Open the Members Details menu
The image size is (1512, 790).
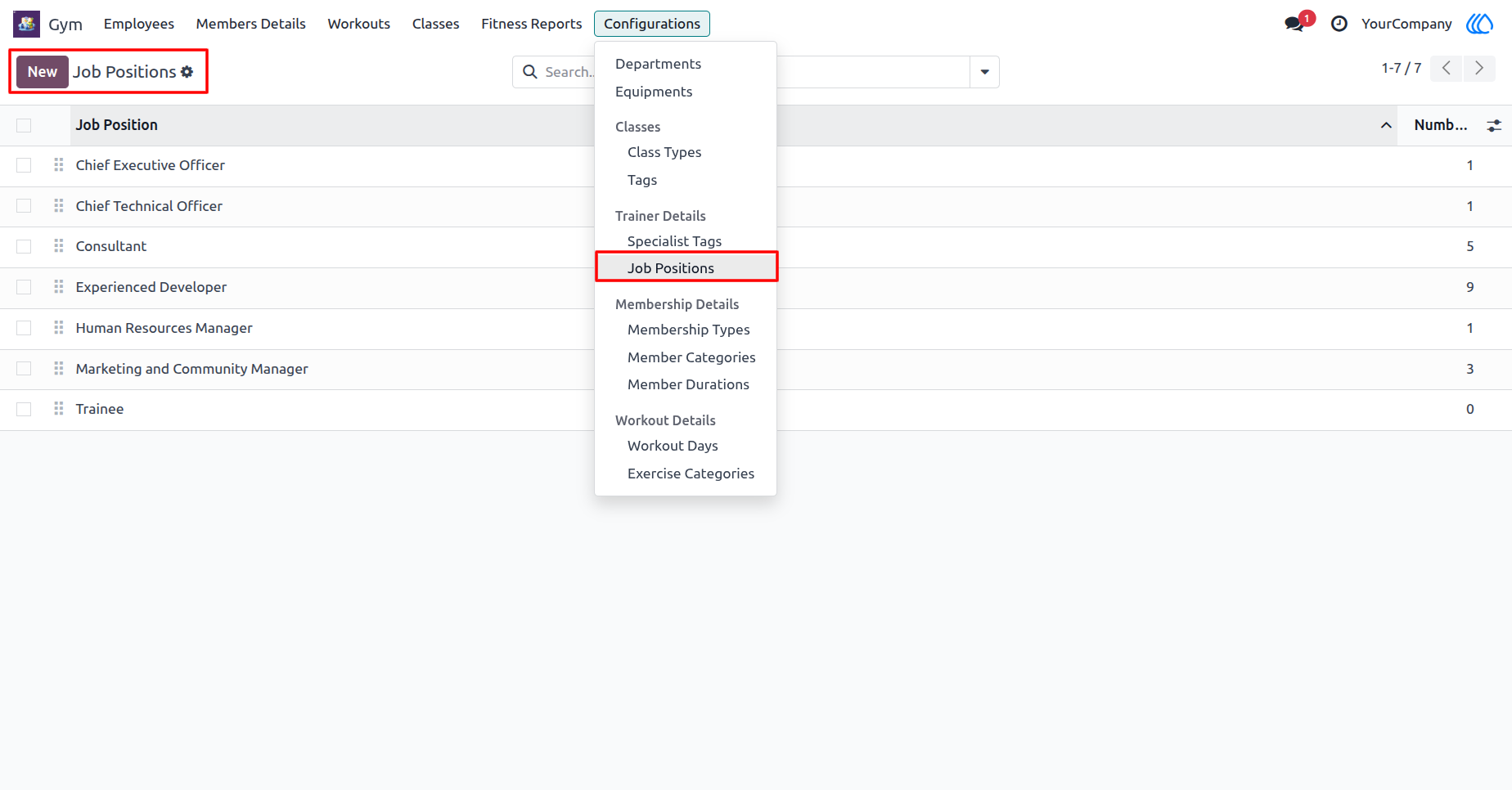pos(251,24)
